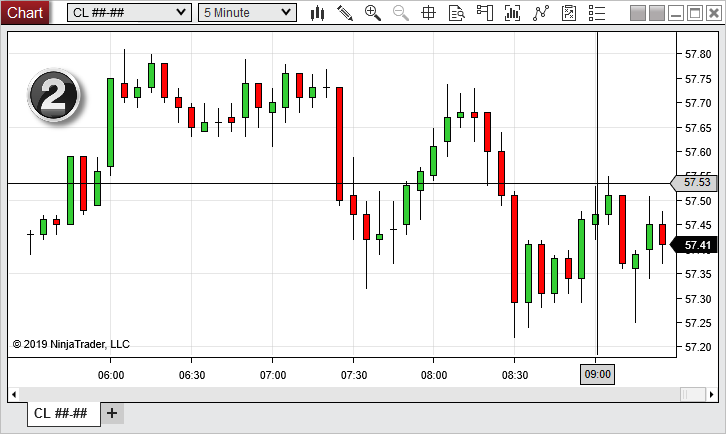Open the chart properties list icon

[597, 13]
